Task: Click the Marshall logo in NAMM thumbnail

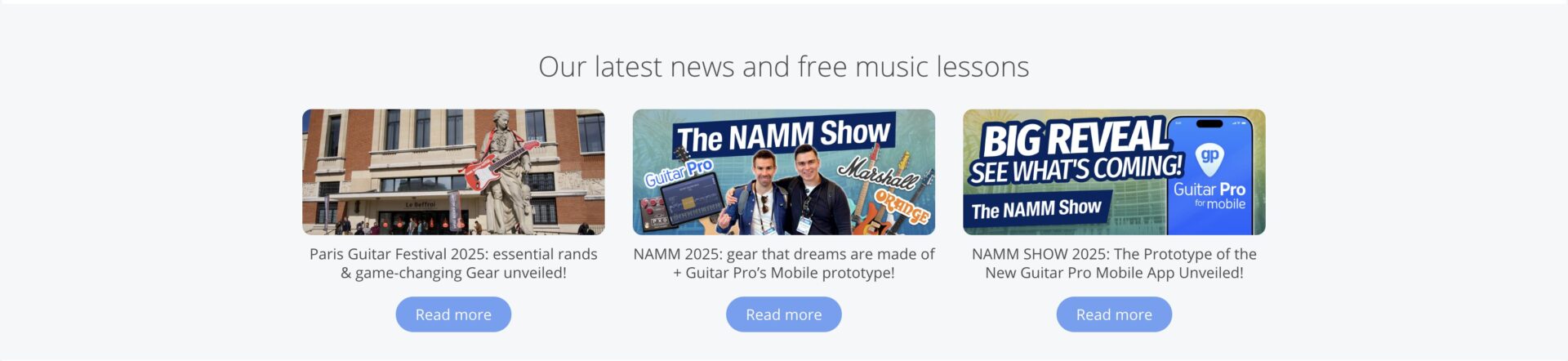Action: click(878, 171)
